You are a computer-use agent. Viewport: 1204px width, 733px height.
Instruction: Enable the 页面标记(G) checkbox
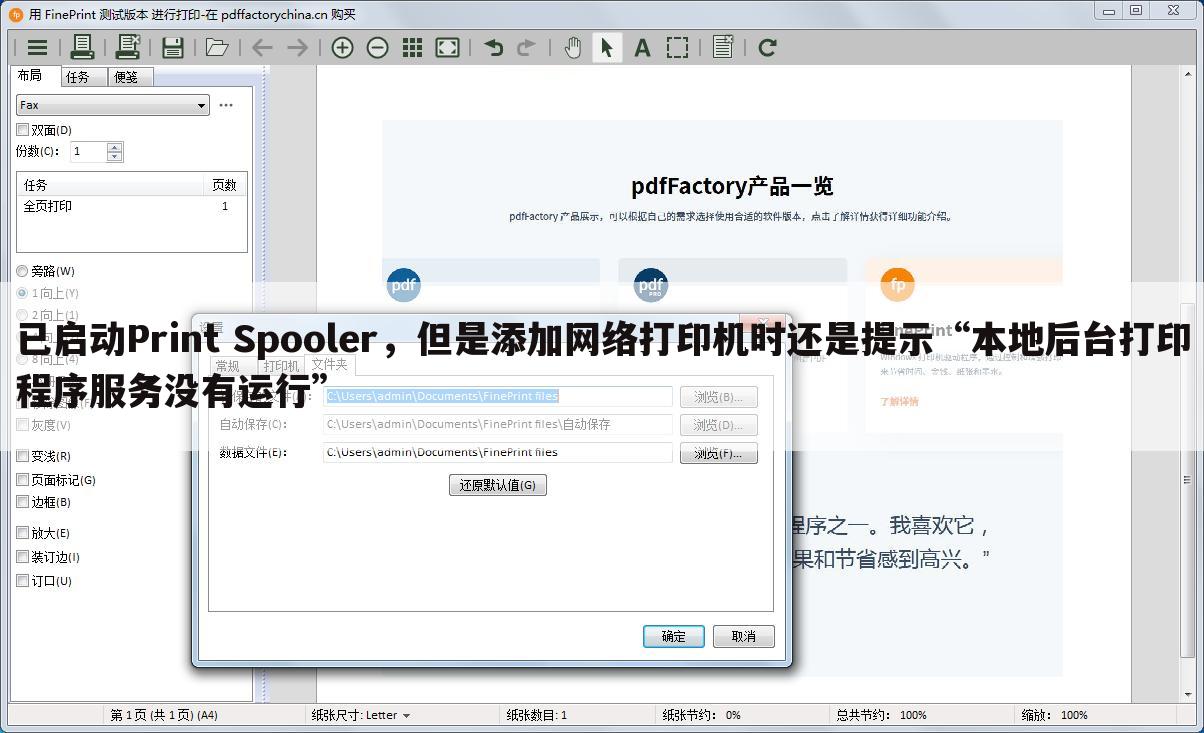coord(23,480)
